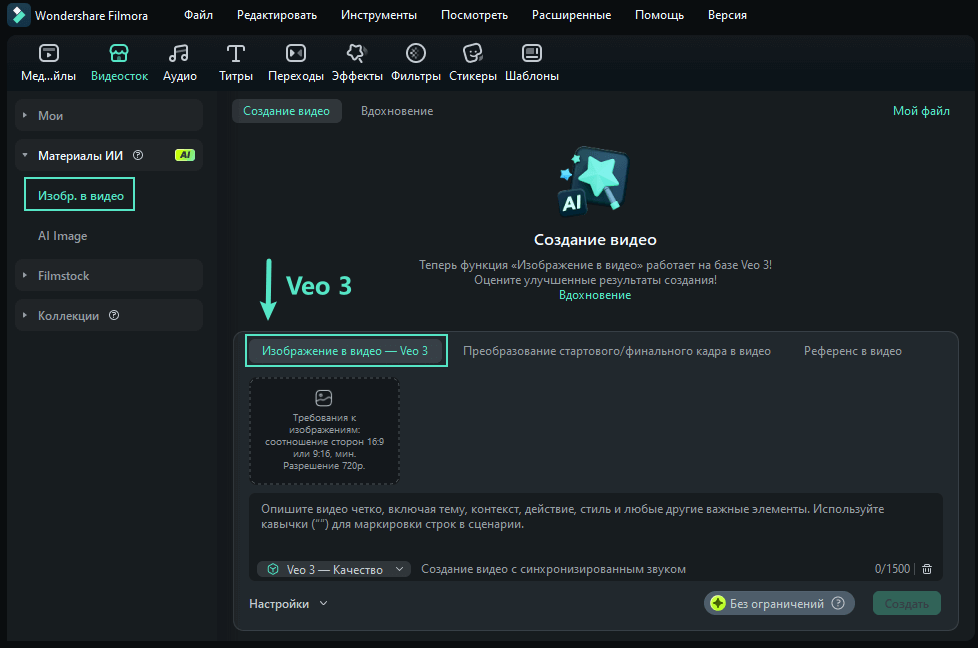
Task: Open the Помощь menu
Action: click(659, 15)
